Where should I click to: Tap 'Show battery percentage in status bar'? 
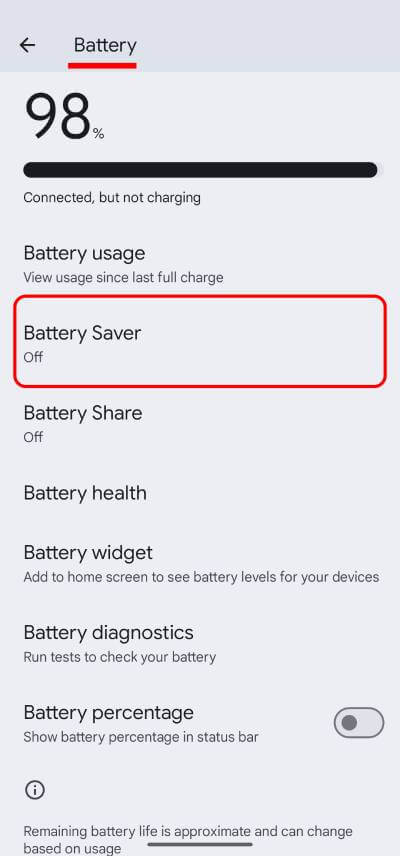(x=141, y=737)
